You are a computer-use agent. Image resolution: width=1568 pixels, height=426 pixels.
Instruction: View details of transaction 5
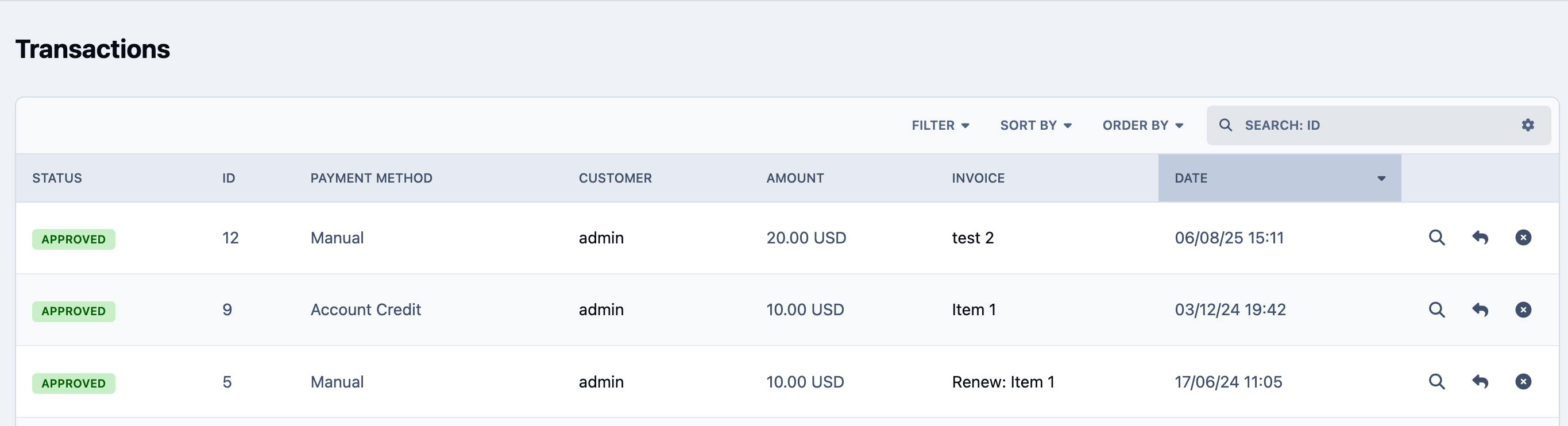(1436, 382)
